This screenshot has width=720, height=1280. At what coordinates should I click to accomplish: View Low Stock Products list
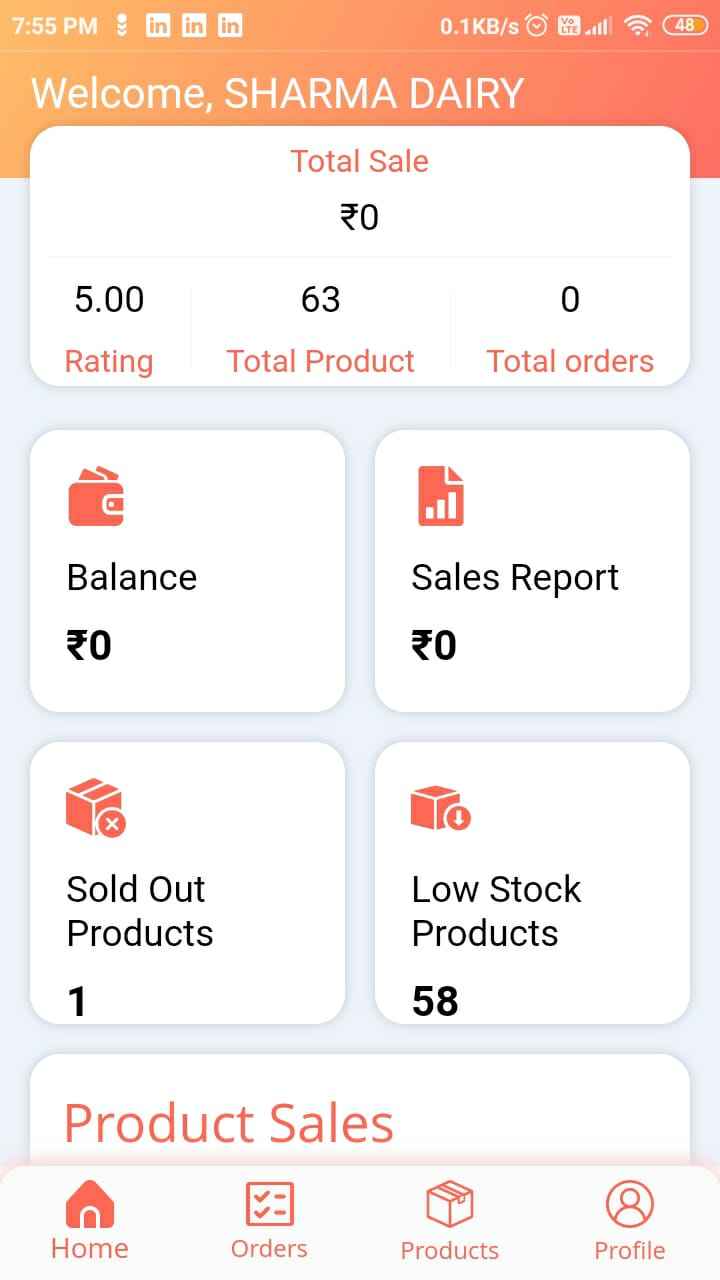pyautogui.click(x=496, y=911)
